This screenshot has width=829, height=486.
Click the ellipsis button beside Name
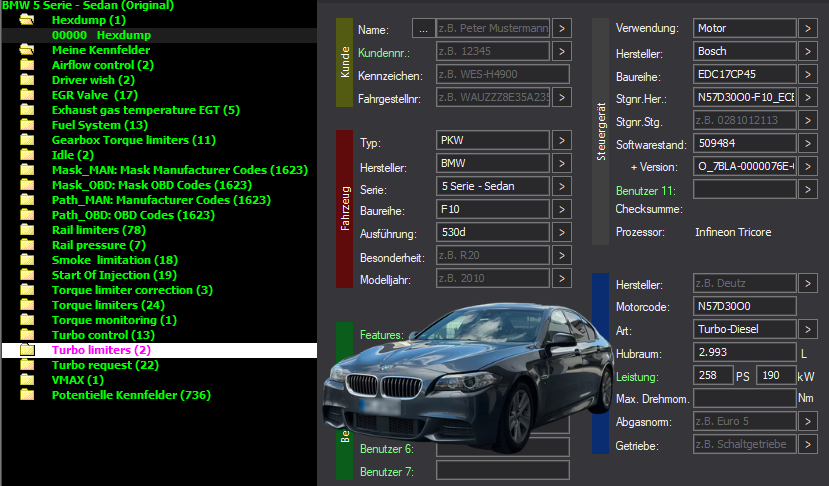click(x=423, y=29)
